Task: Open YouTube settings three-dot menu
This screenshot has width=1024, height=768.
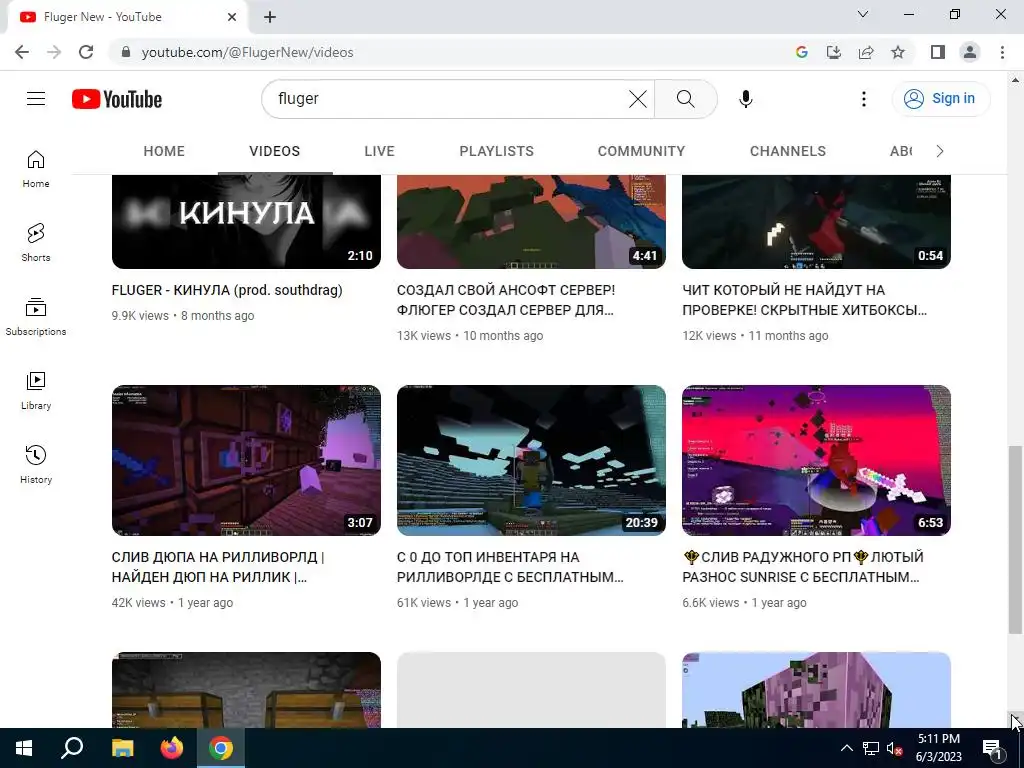Action: pos(863,99)
